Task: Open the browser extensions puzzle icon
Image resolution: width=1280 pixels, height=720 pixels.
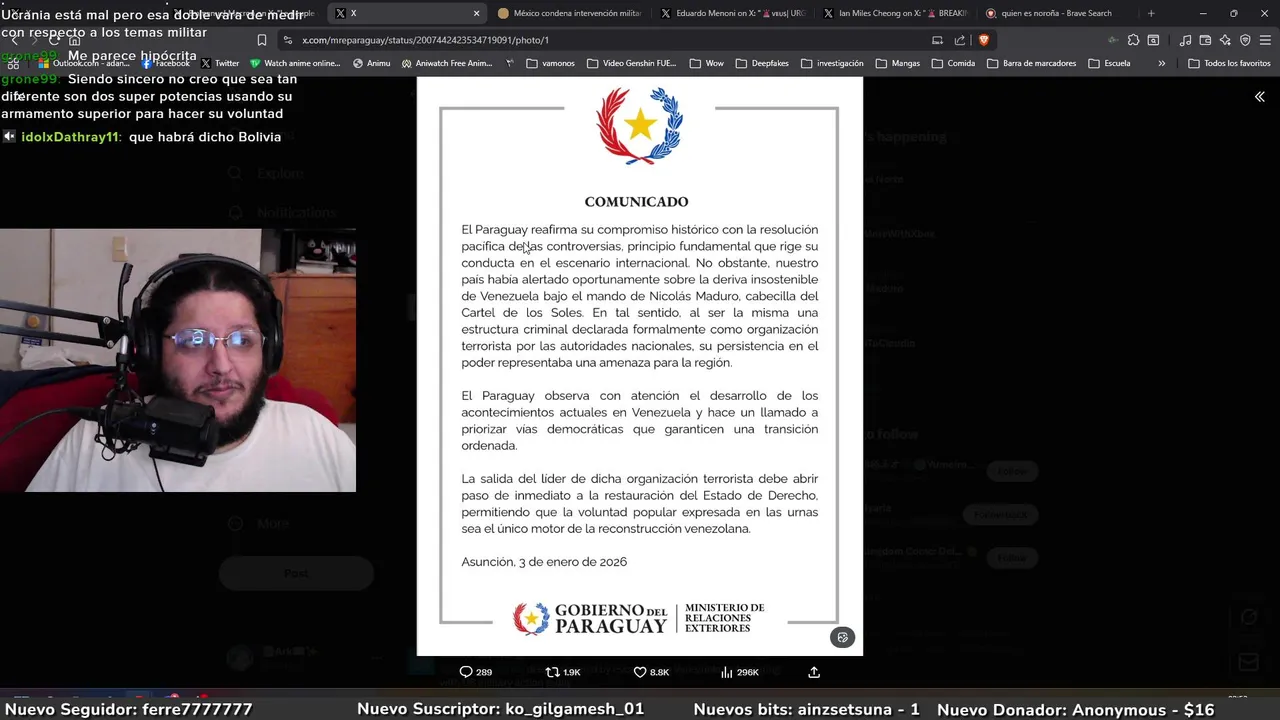Action: click(1133, 40)
